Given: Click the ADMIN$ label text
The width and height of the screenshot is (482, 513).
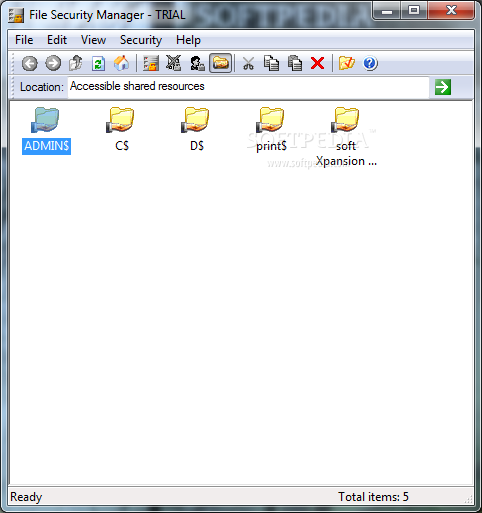Looking at the screenshot, I should tap(46, 146).
